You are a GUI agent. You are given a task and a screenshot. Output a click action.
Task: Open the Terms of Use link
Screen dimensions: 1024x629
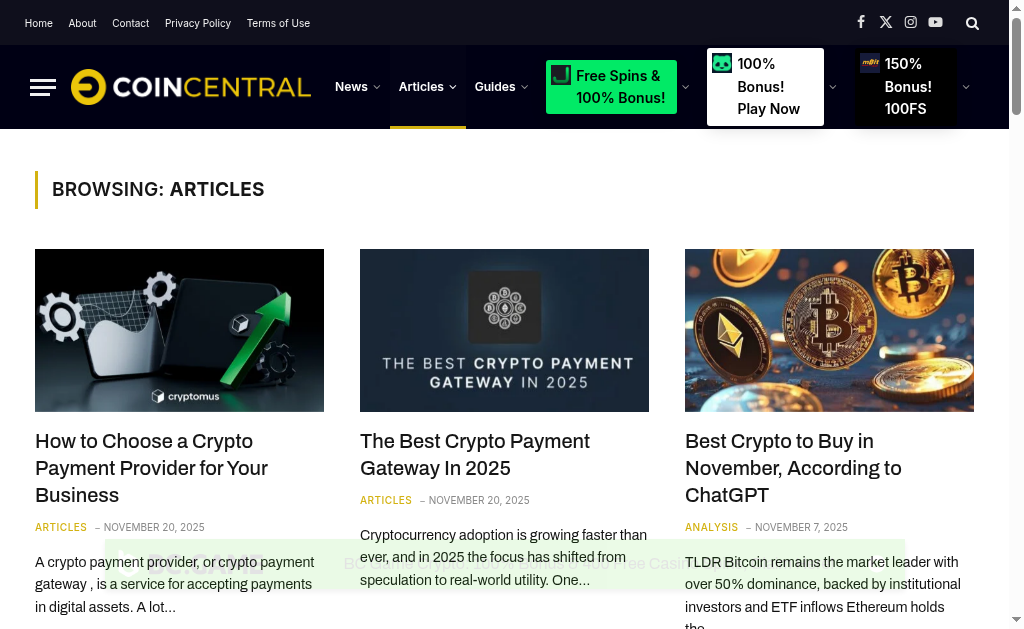[278, 23]
